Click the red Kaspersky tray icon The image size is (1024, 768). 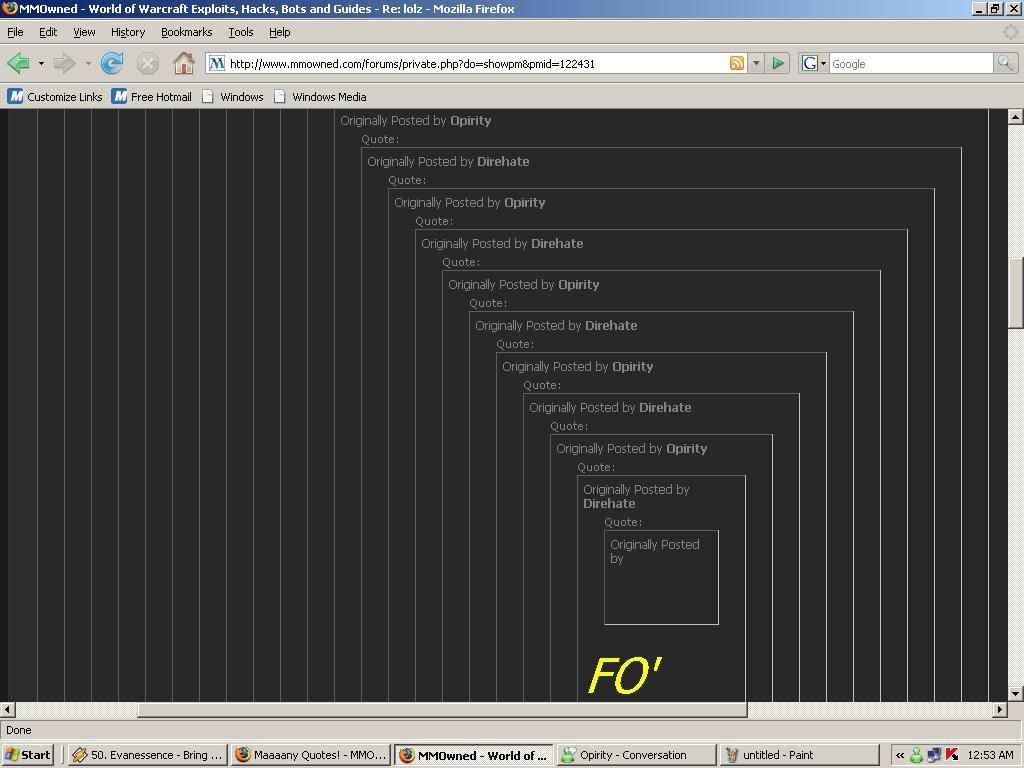point(952,756)
